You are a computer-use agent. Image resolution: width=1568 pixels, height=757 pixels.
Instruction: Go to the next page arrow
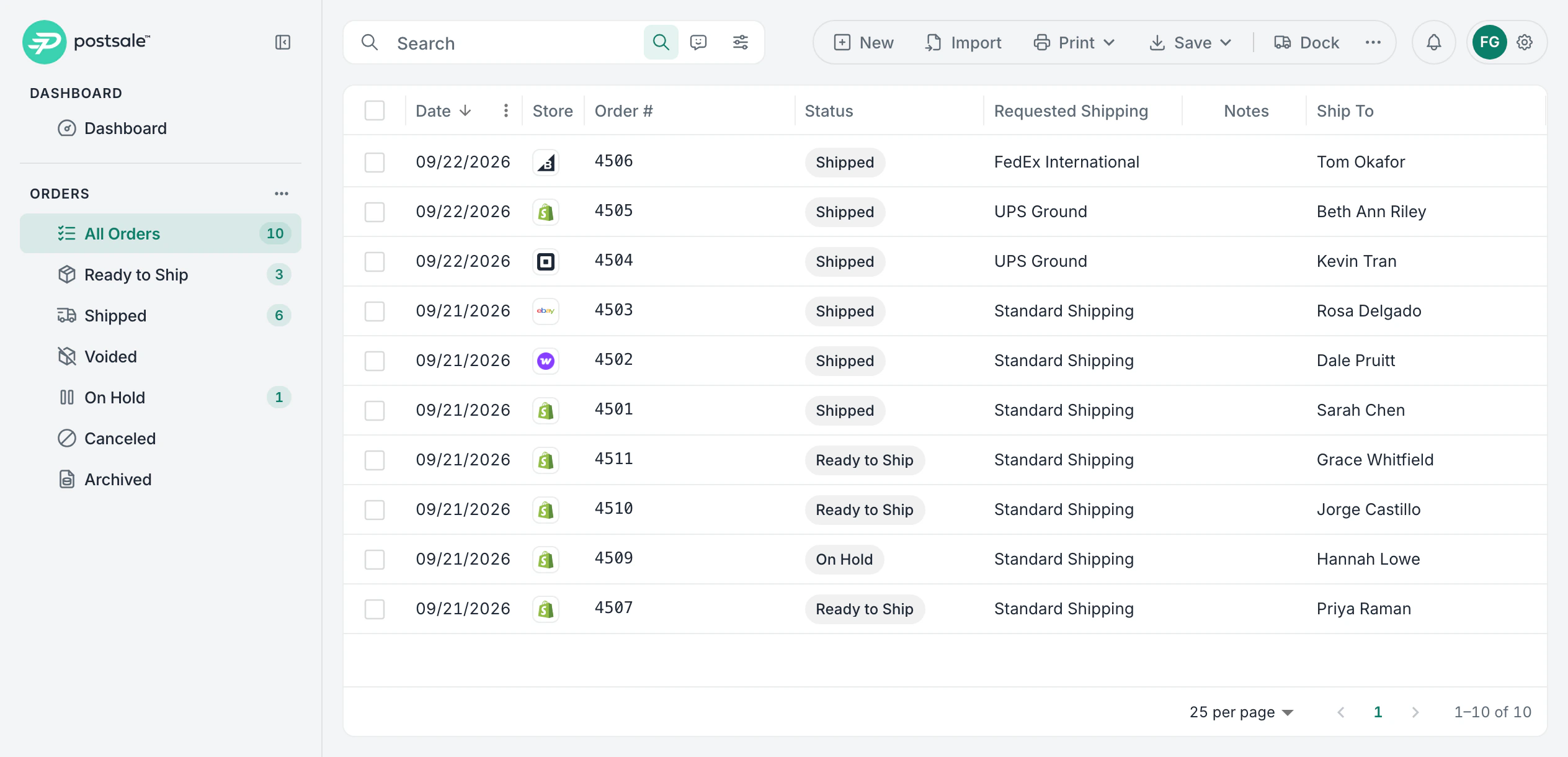point(1415,712)
